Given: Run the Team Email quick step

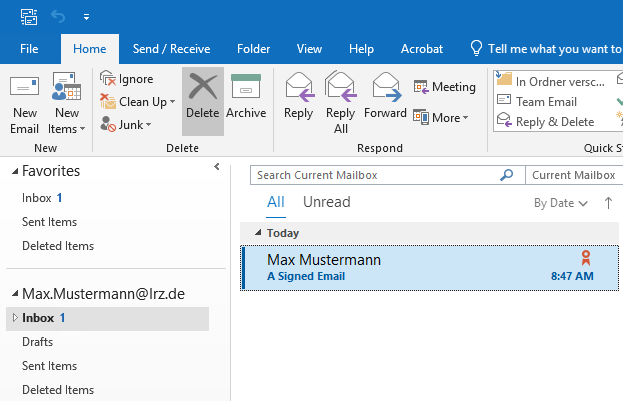Looking at the screenshot, I should click(x=537, y=102).
